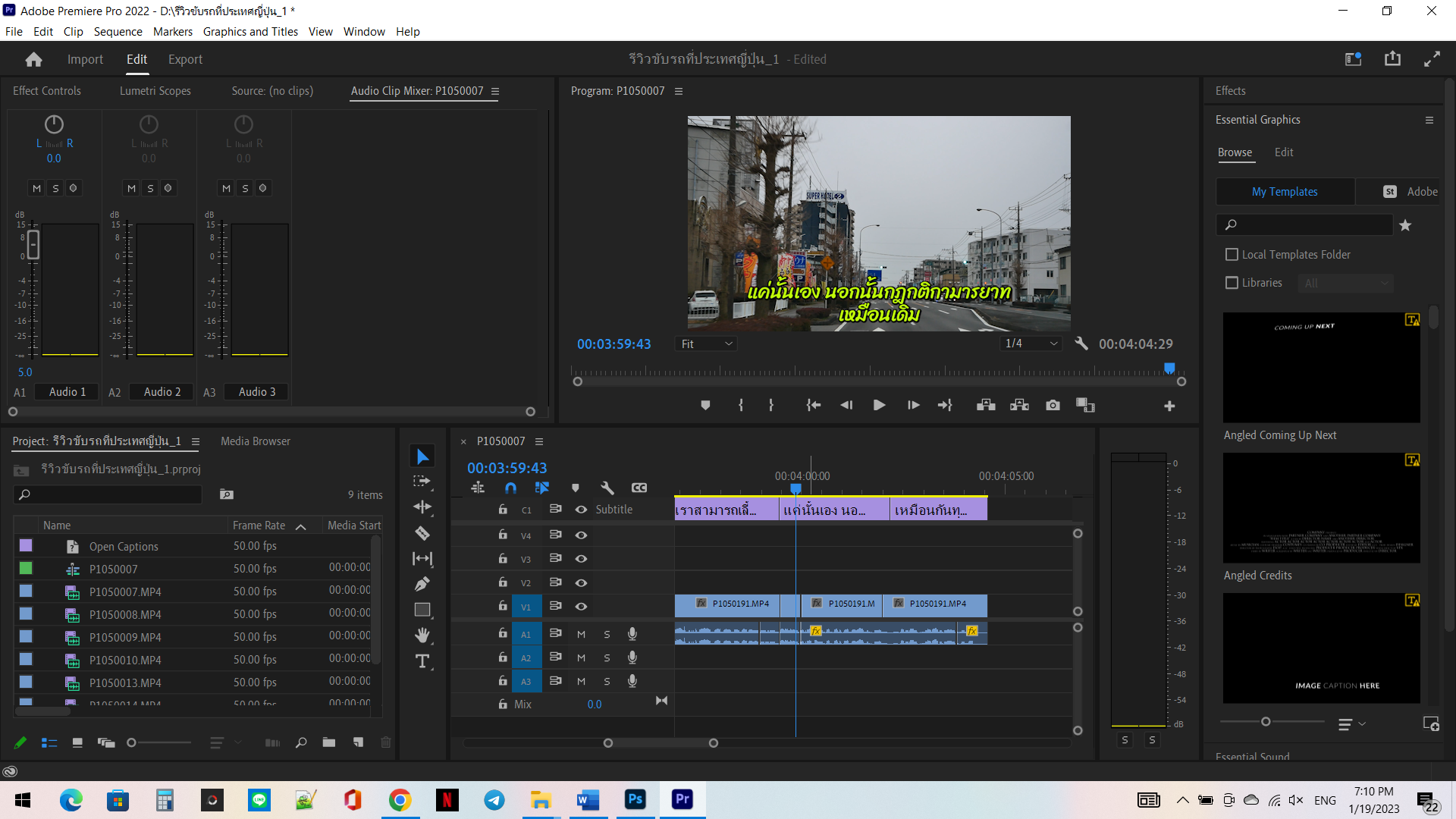Click Audio 1 track name field
The width and height of the screenshot is (1456, 819).
(67, 391)
